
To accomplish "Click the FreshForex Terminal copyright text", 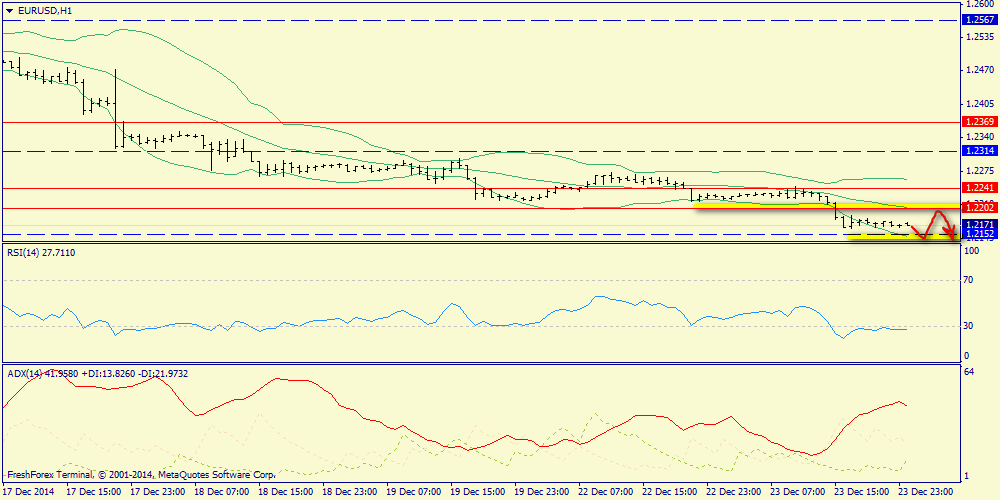I will (x=140, y=475).
